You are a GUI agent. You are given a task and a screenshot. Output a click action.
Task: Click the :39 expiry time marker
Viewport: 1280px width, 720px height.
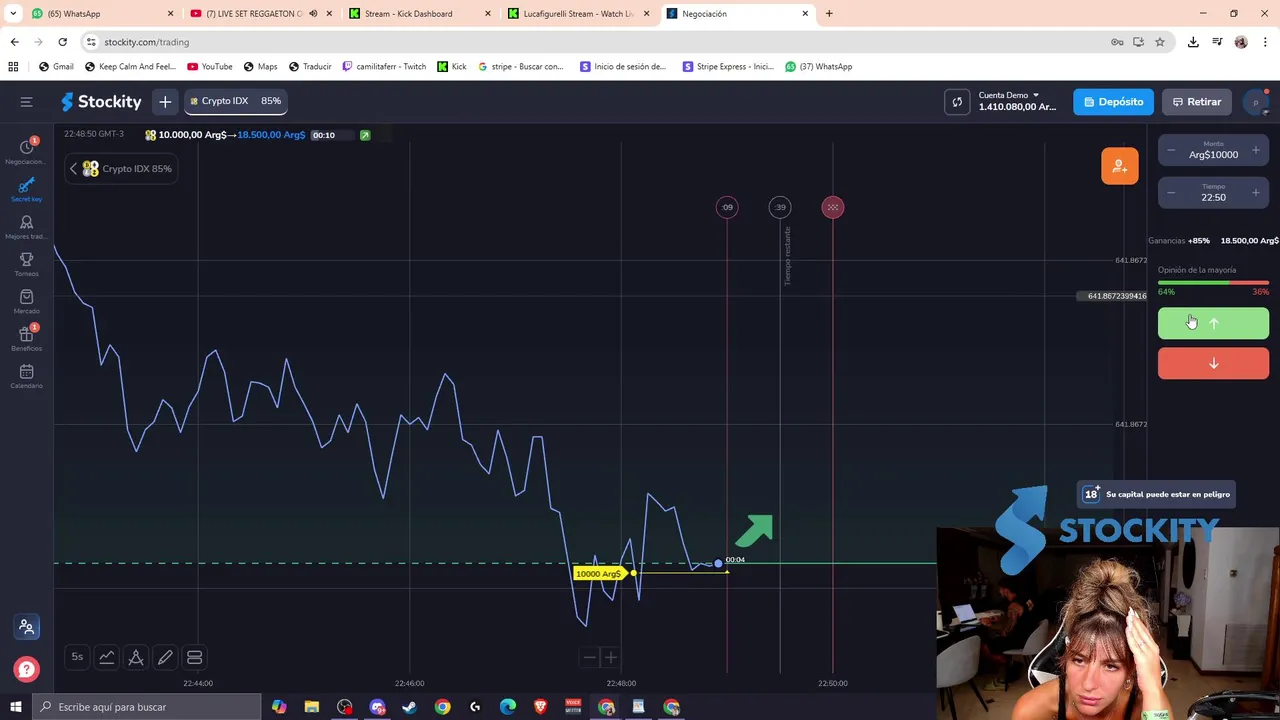[780, 207]
